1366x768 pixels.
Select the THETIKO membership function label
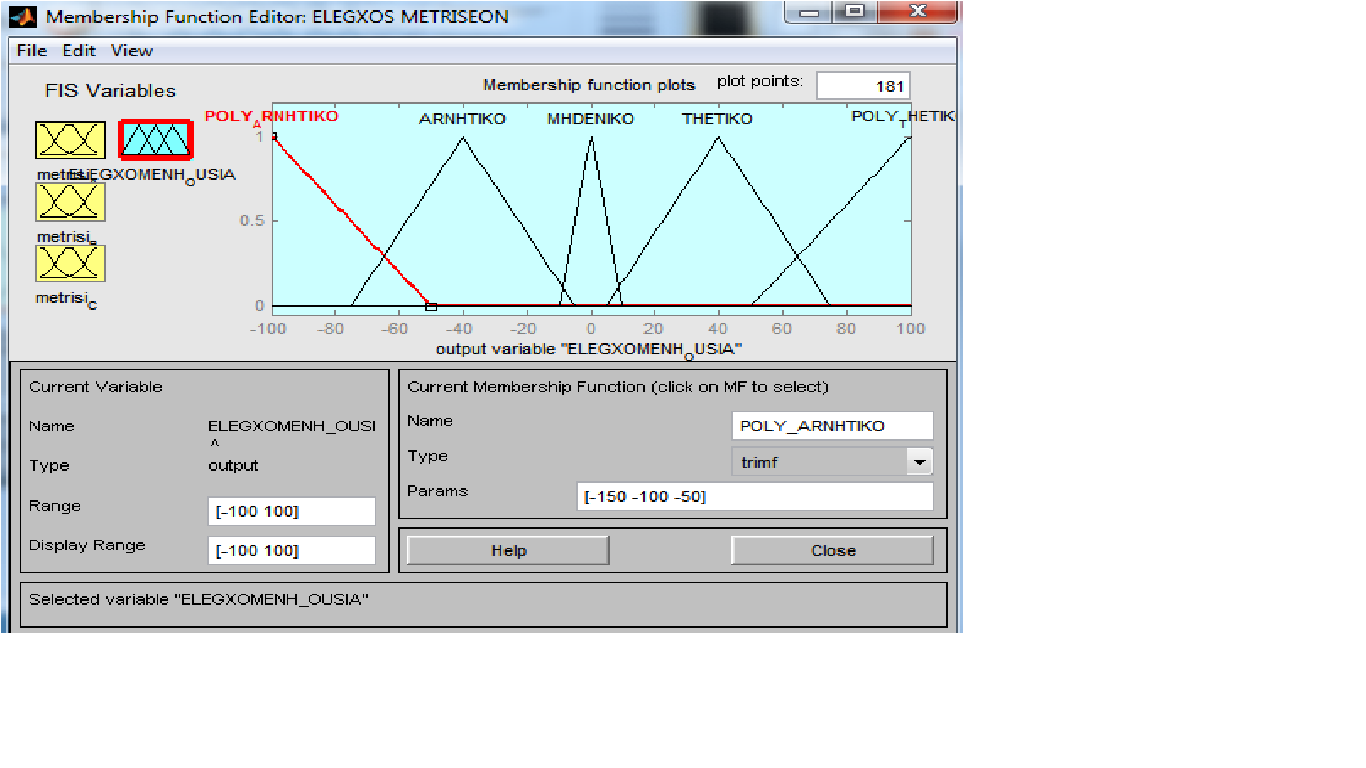tap(717, 119)
